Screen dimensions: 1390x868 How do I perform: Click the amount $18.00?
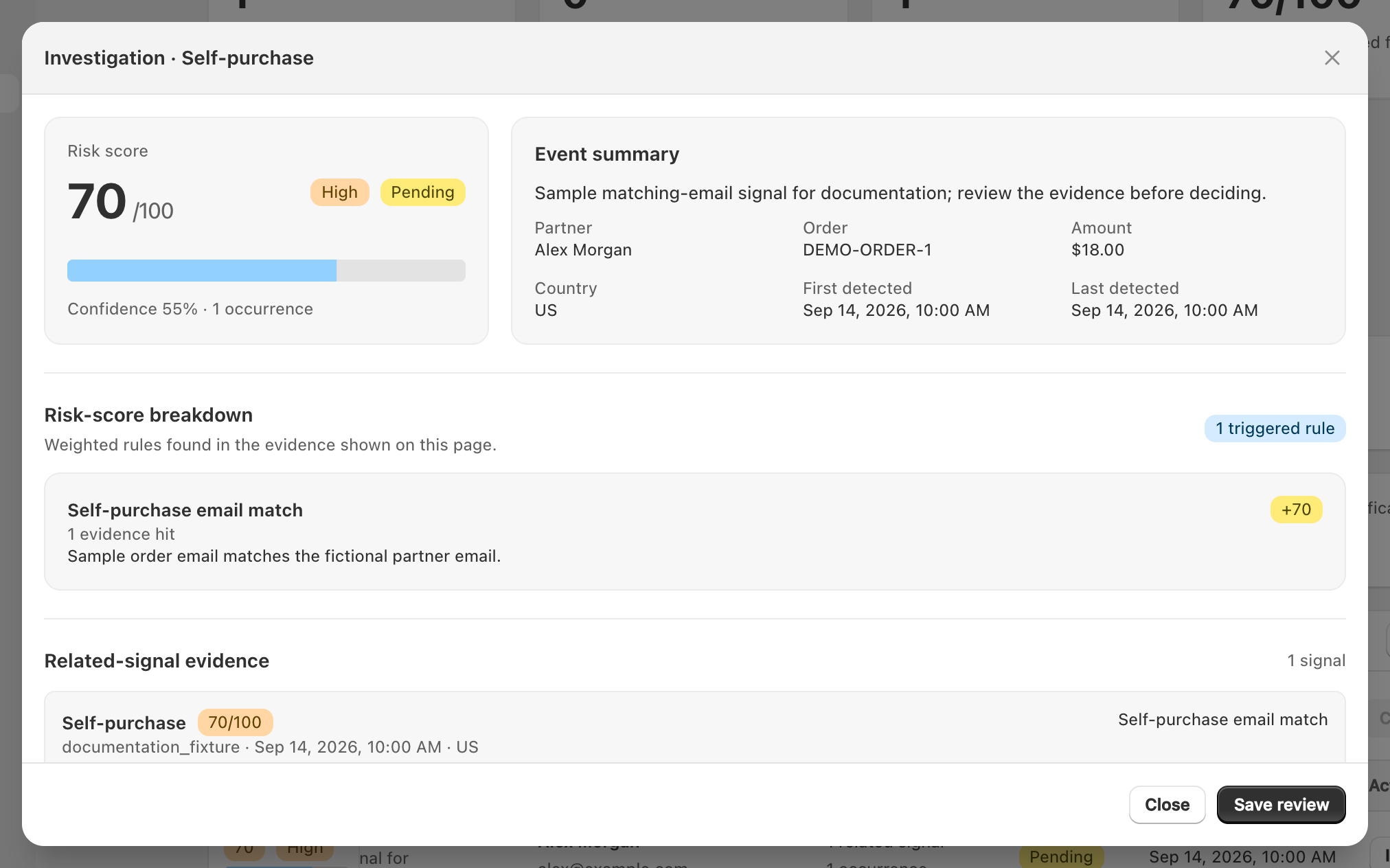tap(1097, 250)
